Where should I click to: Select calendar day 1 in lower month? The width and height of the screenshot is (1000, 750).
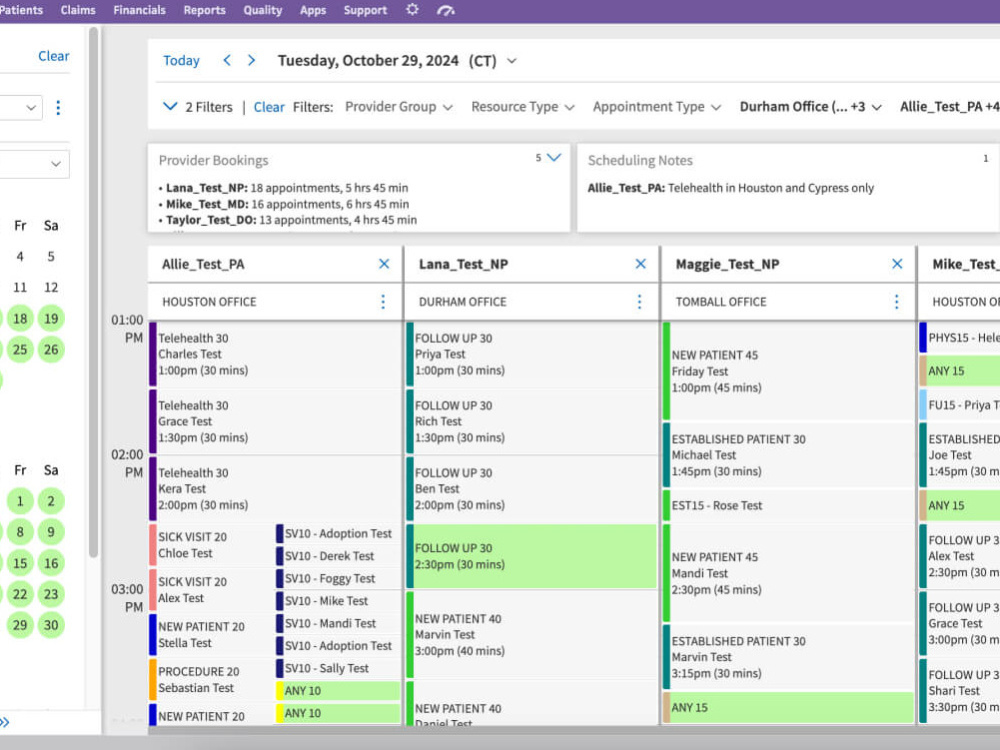click(20, 501)
